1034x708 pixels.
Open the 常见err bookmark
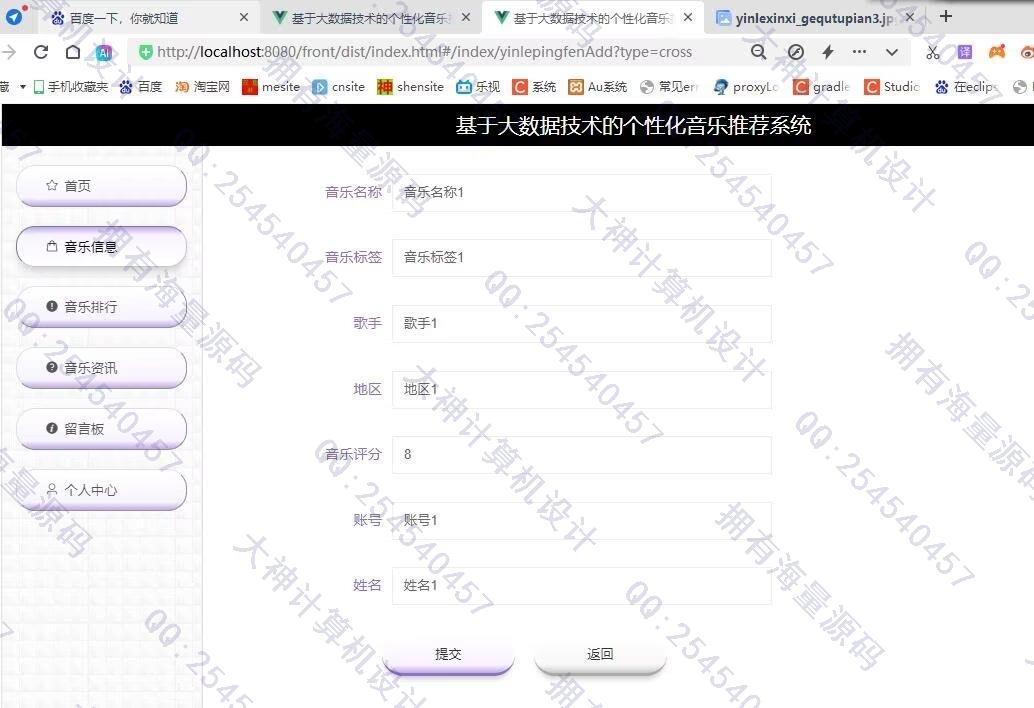(669, 86)
